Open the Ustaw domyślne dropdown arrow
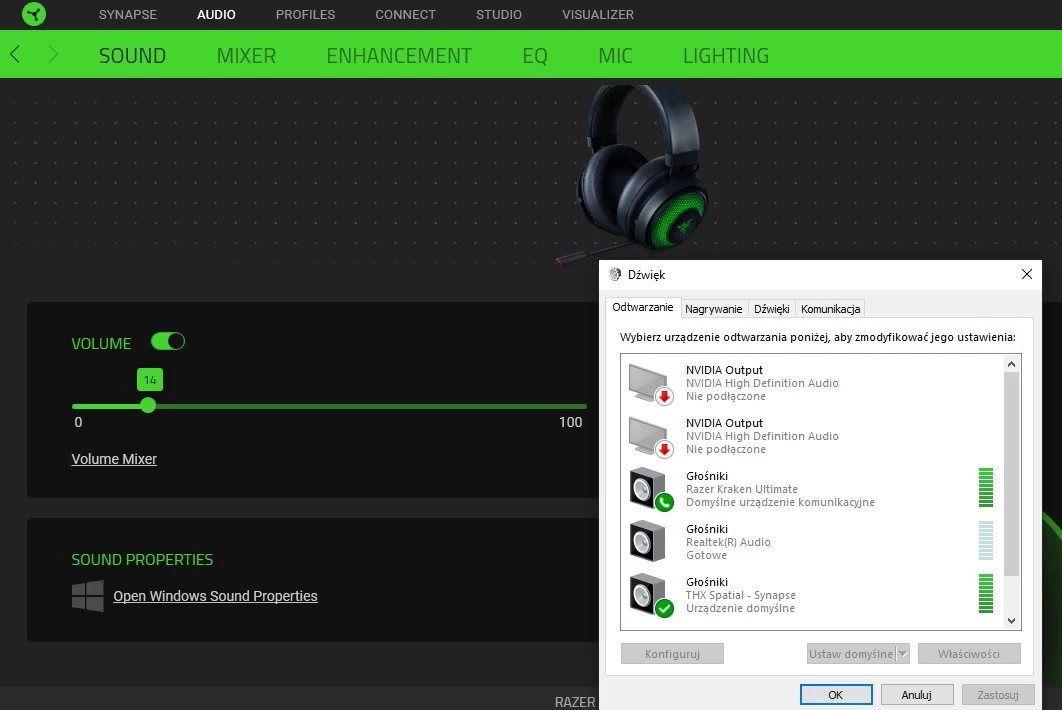1062x710 pixels. tap(902, 654)
